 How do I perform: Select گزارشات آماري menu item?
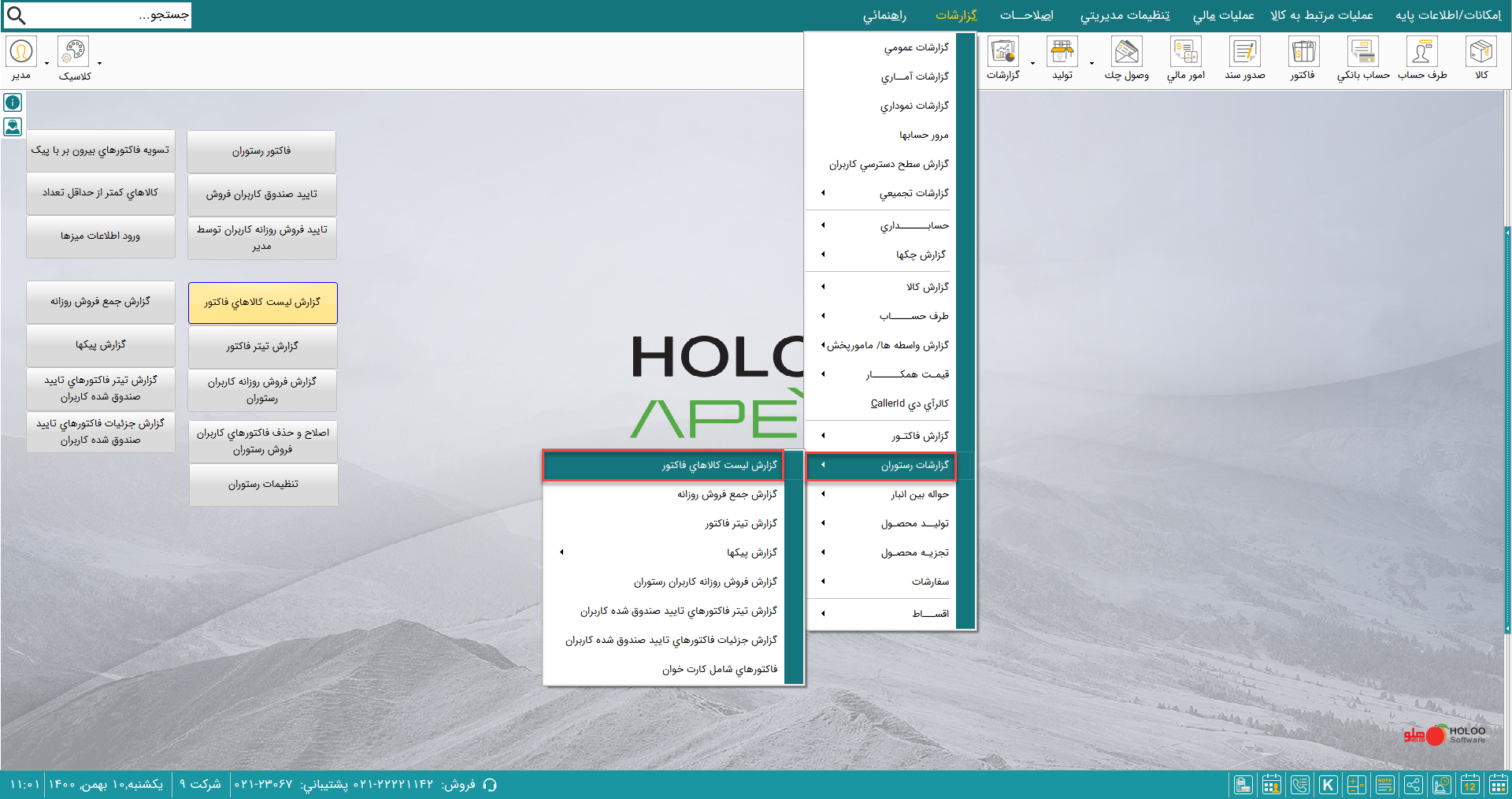pos(880,76)
